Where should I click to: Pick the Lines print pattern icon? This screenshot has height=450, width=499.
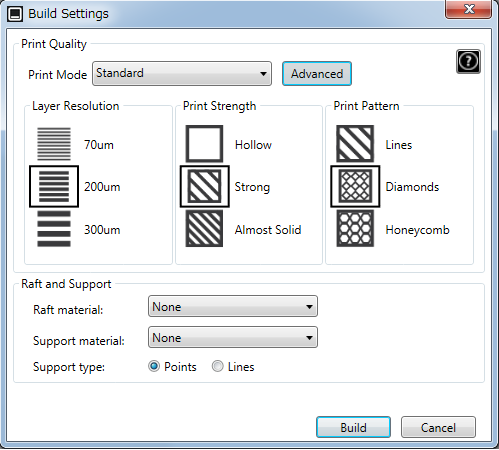tap(355, 144)
